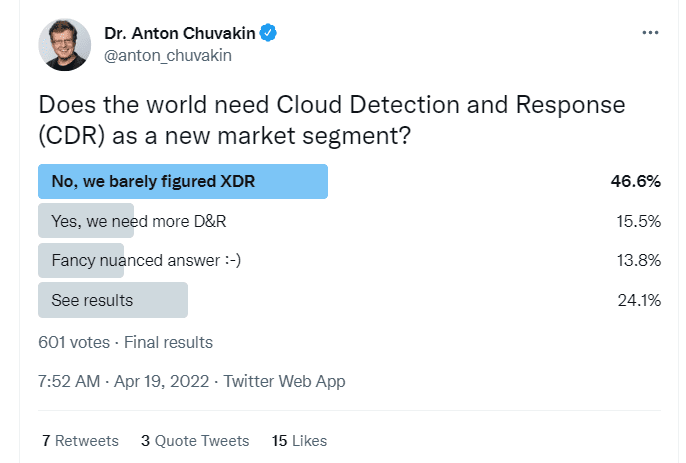Click the @anton_chuvakin handle
This screenshot has width=686, height=463.
click(x=168, y=56)
